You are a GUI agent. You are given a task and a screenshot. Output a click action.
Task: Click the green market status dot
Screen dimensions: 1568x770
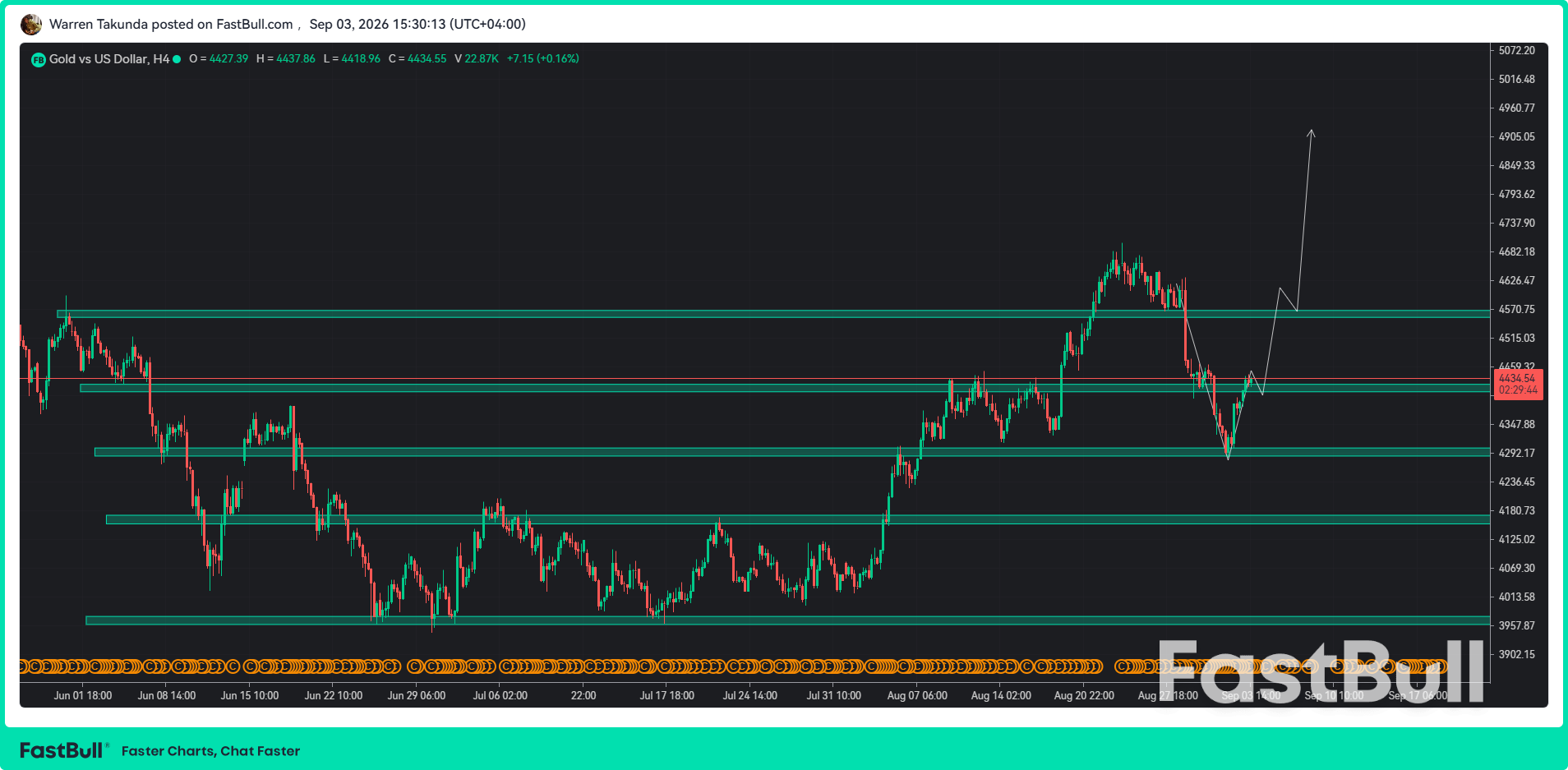click(x=177, y=59)
